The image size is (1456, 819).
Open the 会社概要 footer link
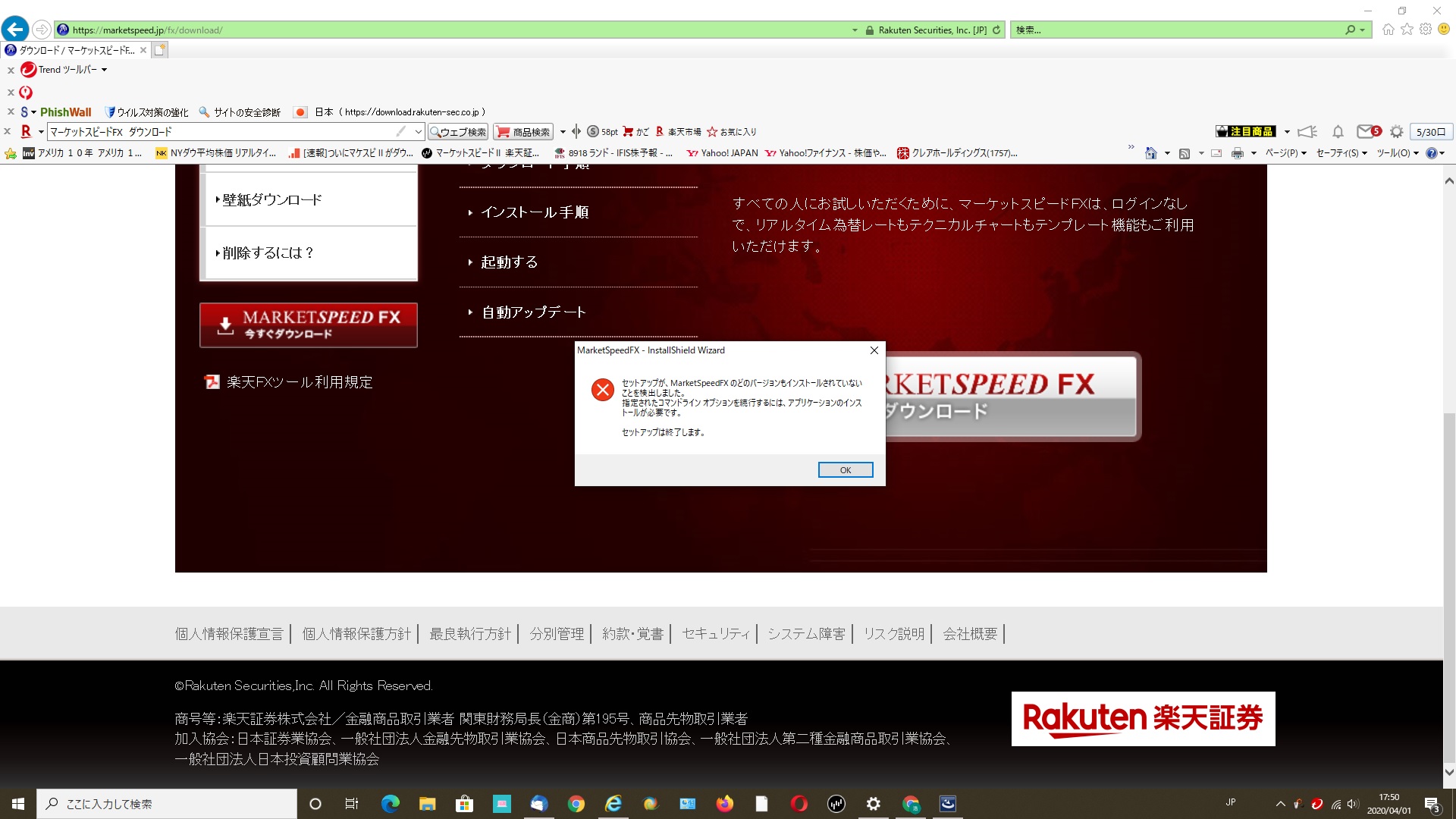pos(970,634)
